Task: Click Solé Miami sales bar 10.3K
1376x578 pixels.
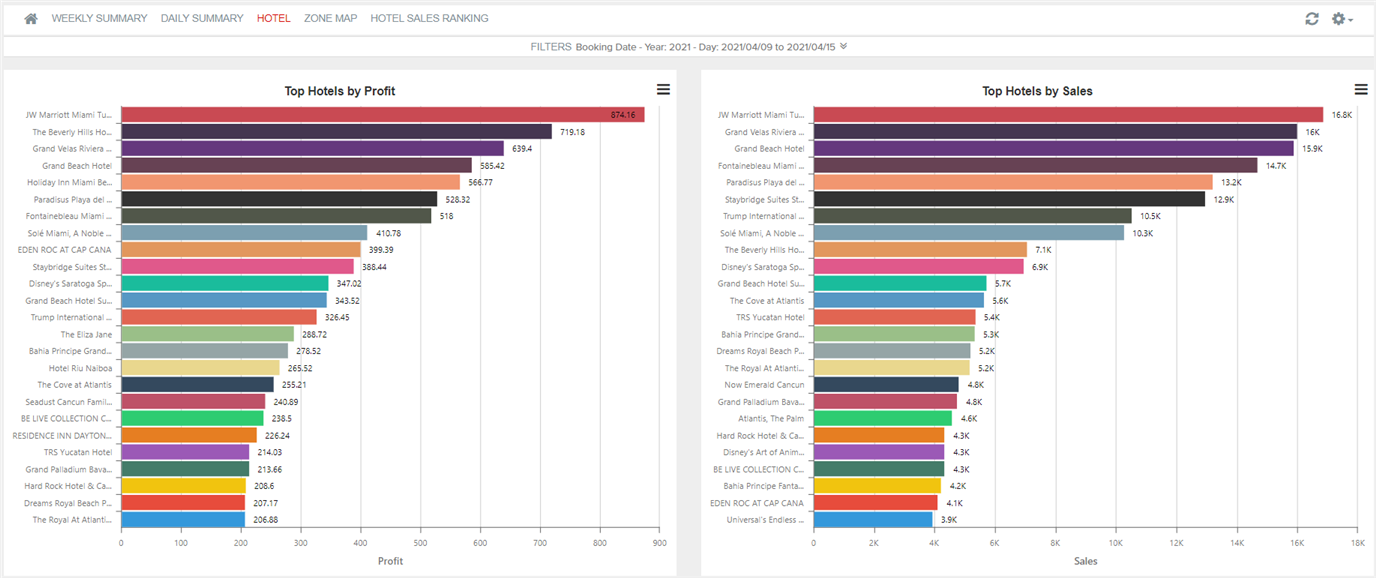Action: [x=969, y=233]
